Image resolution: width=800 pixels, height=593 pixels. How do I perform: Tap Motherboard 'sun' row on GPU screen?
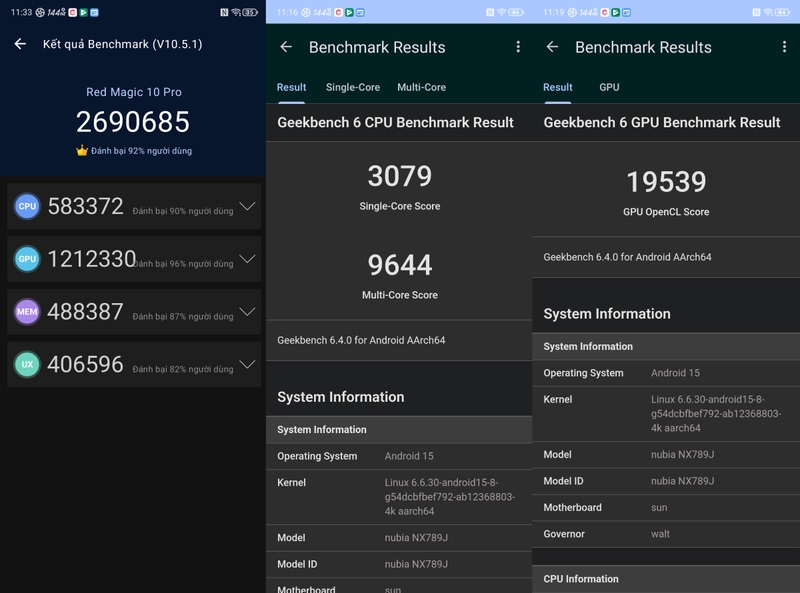click(x=666, y=508)
